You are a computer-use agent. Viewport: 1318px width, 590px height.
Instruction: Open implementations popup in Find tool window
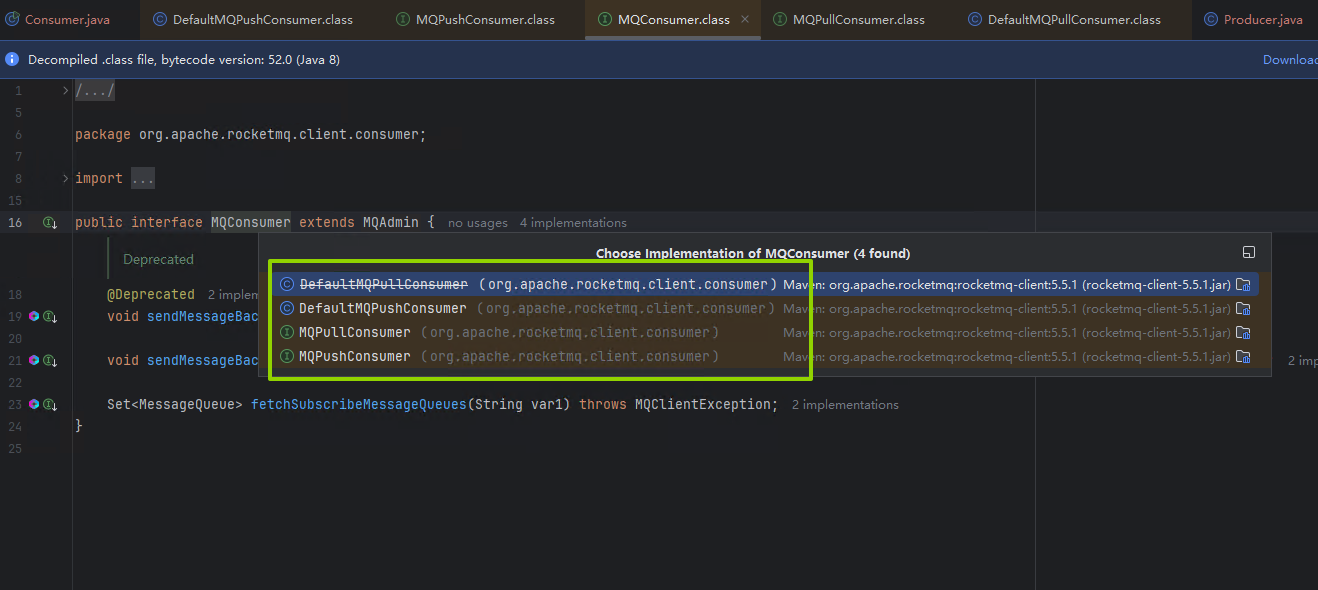coord(1248,253)
